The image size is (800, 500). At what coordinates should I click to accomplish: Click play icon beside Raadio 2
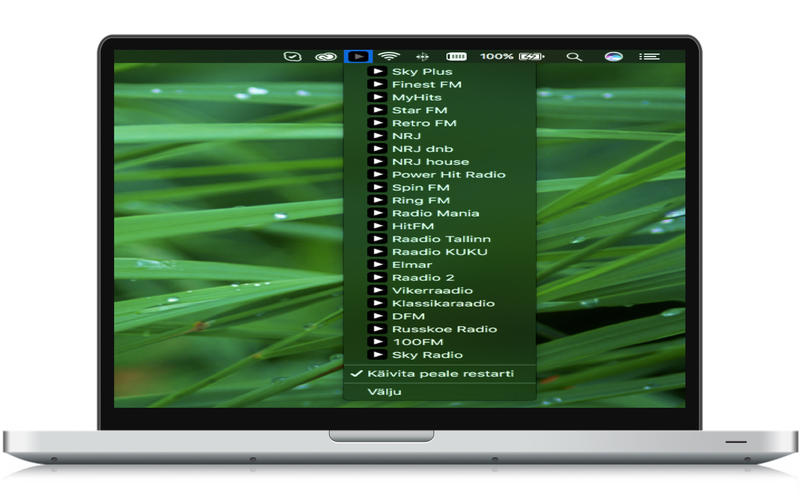tap(377, 278)
